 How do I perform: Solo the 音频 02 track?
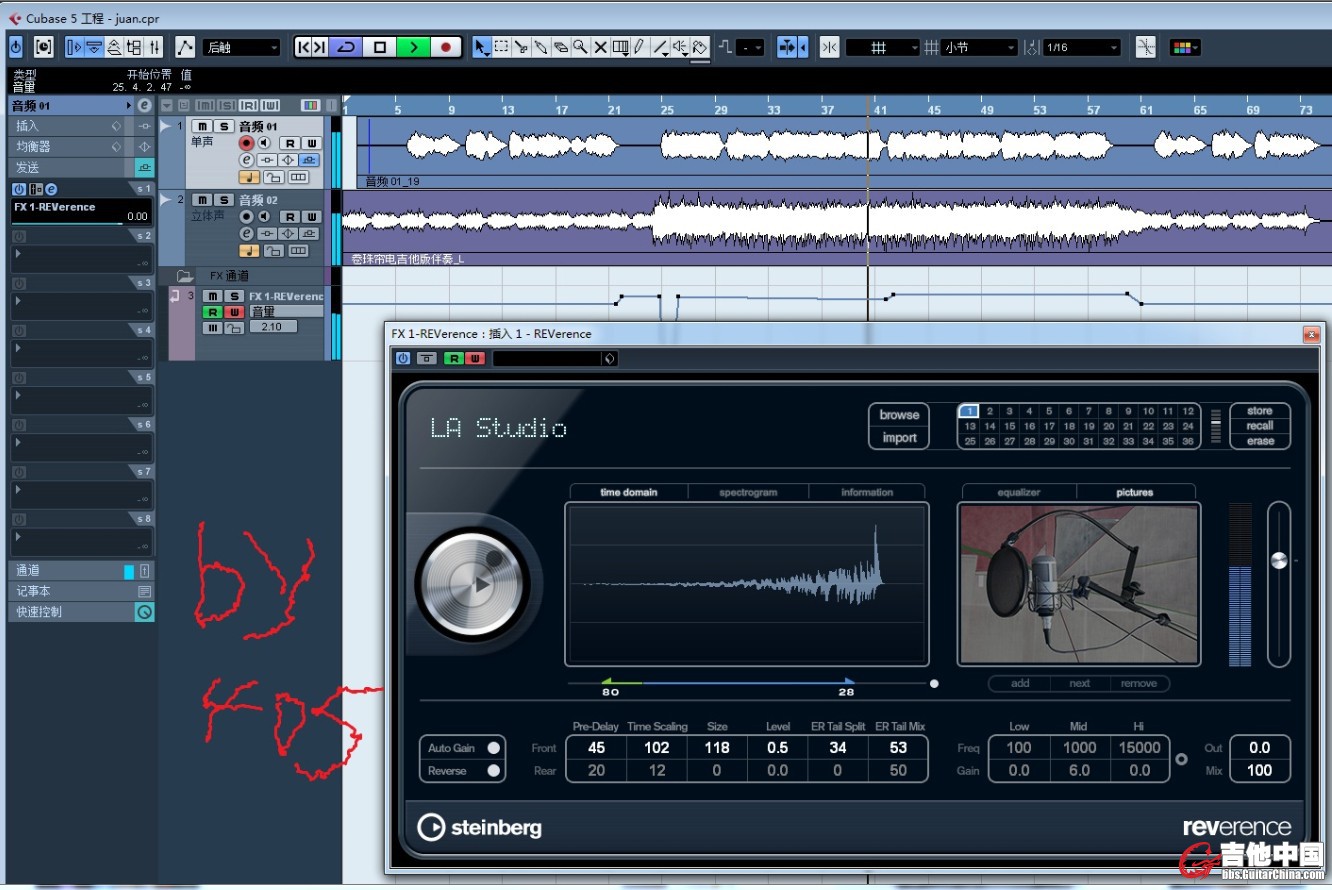pos(225,200)
